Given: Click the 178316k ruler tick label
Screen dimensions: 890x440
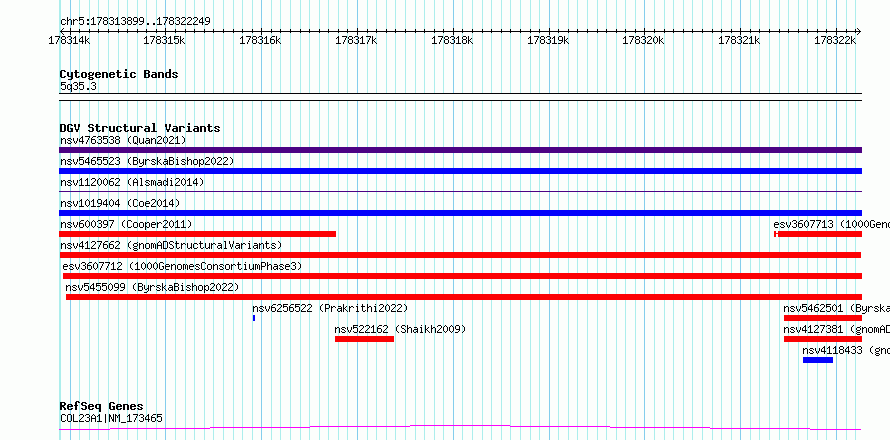Looking at the screenshot, I should (x=260, y=40).
